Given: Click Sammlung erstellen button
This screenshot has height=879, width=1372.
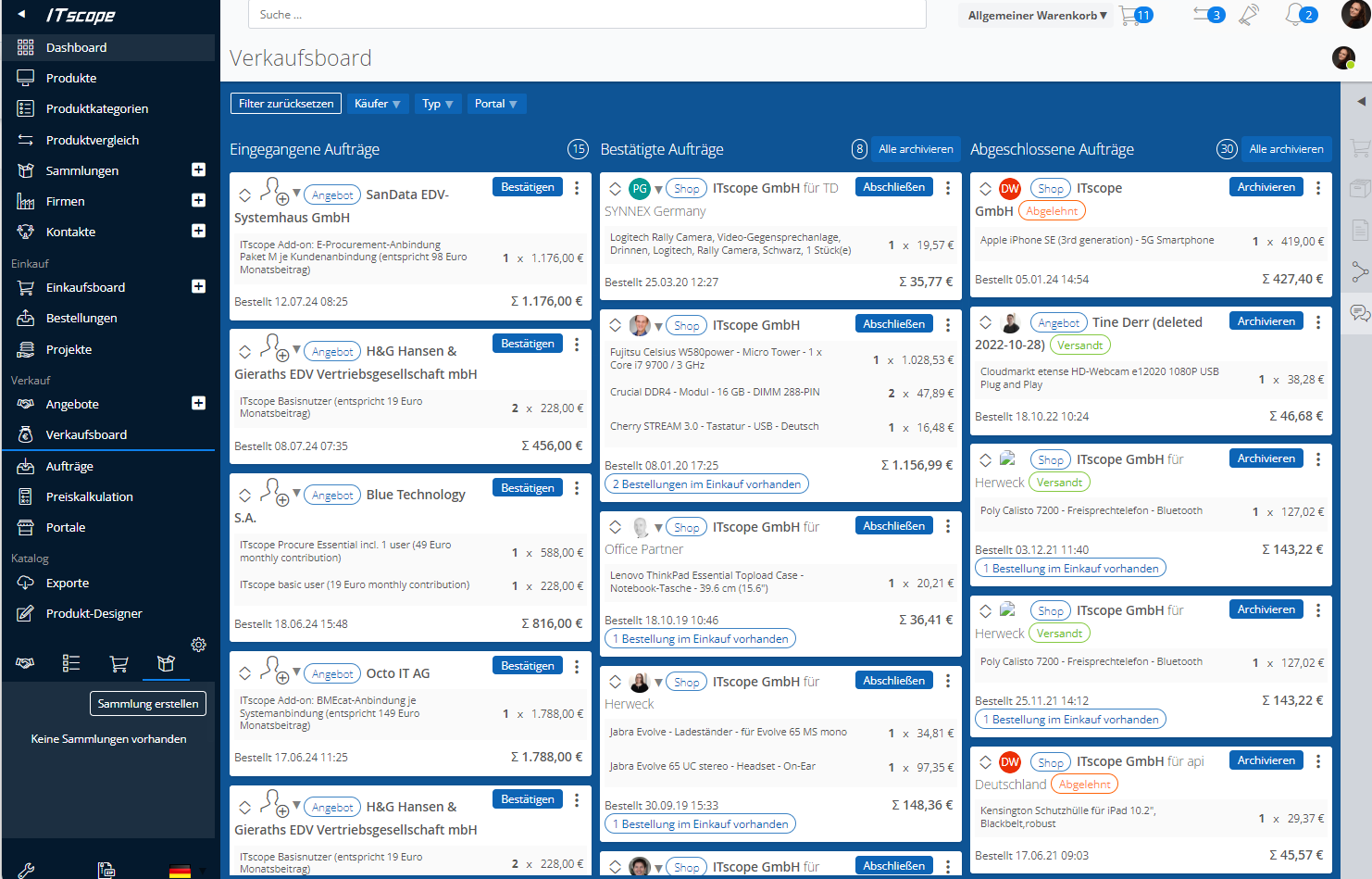Looking at the screenshot, I should click(148, 704).
